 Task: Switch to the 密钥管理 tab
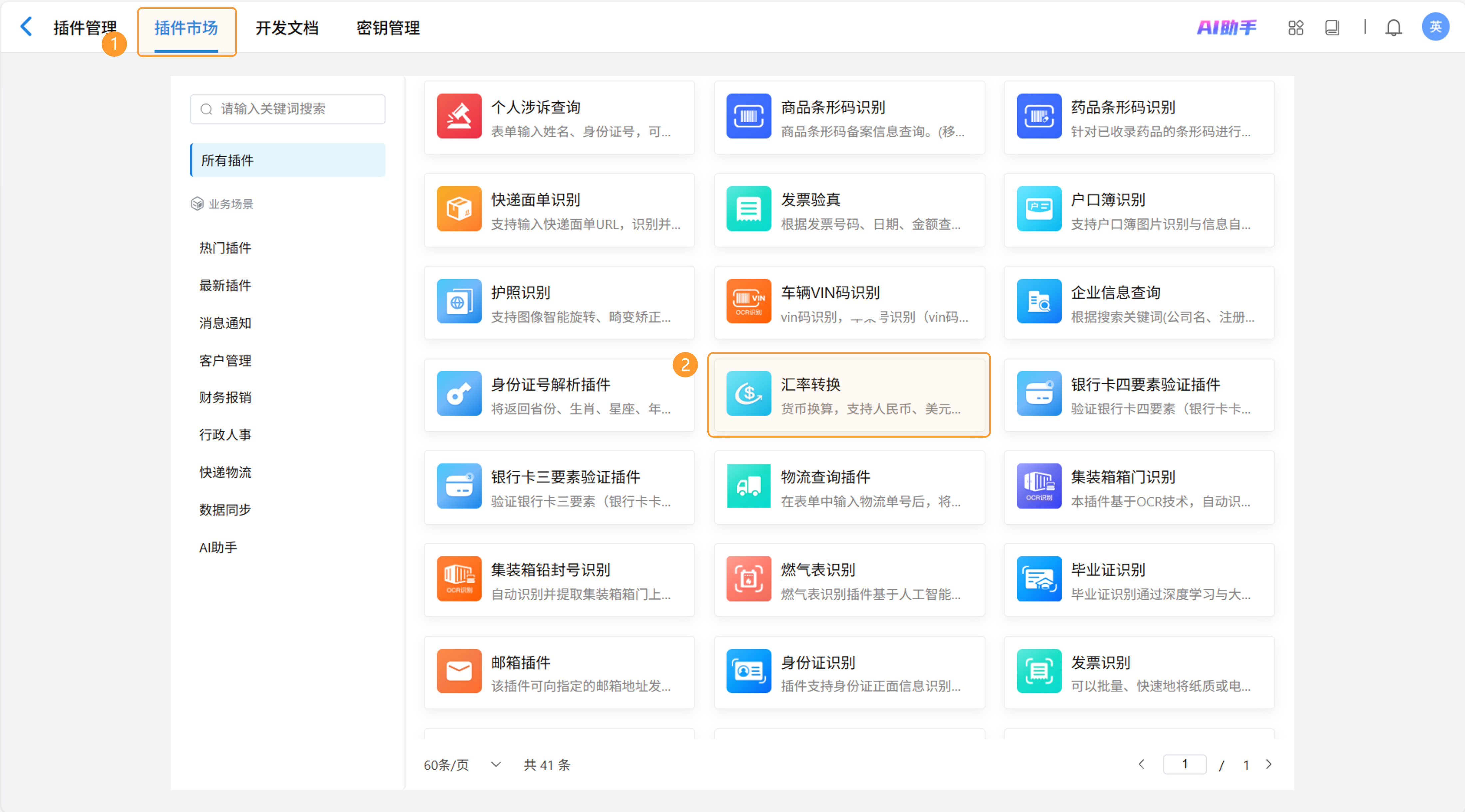pyautogui.click(x=388, y=28)
